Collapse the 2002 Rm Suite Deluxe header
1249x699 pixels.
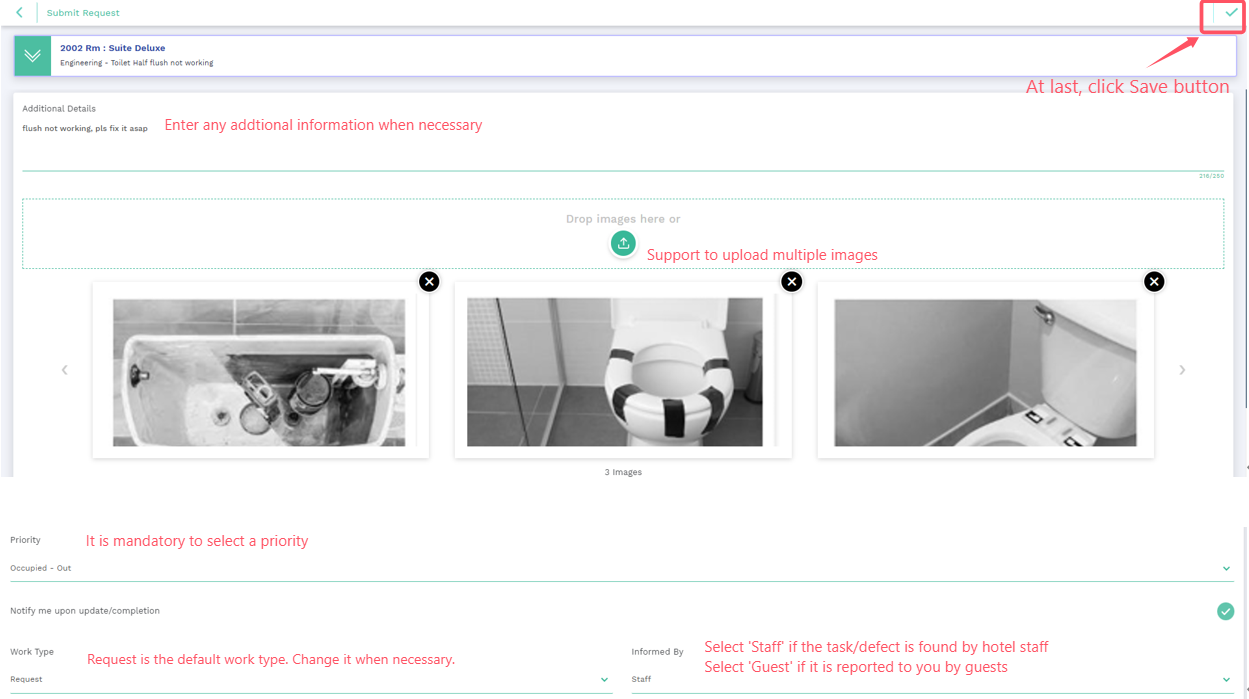tap(33, 56)
